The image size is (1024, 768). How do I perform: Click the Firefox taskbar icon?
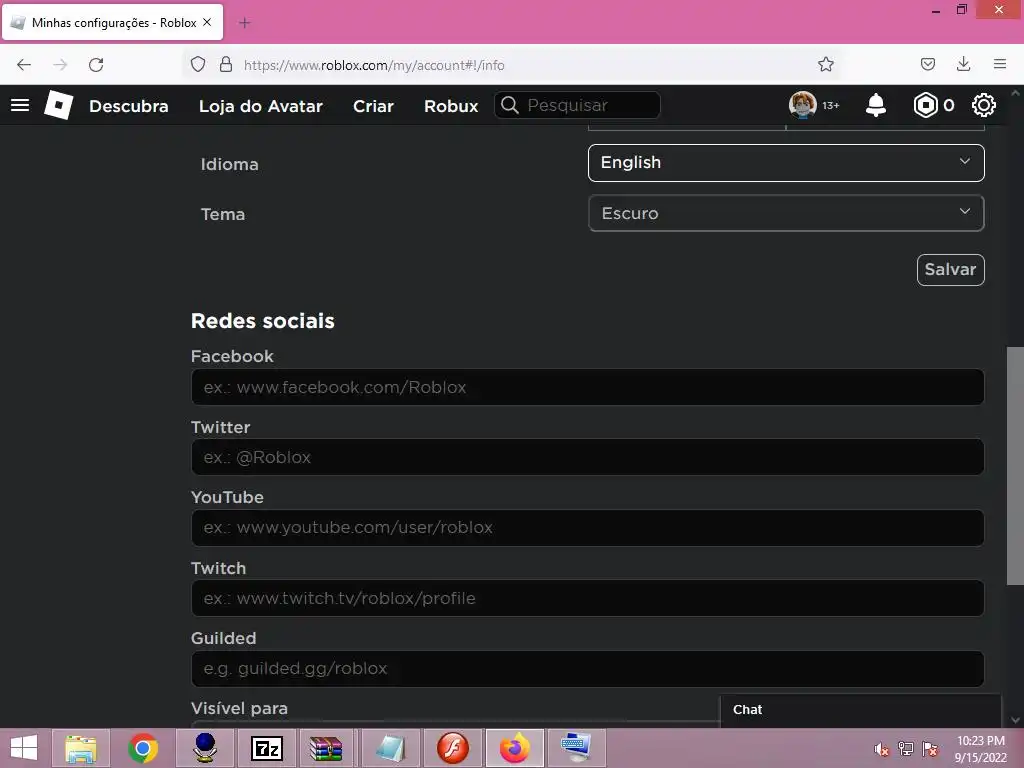coord(515,748)
